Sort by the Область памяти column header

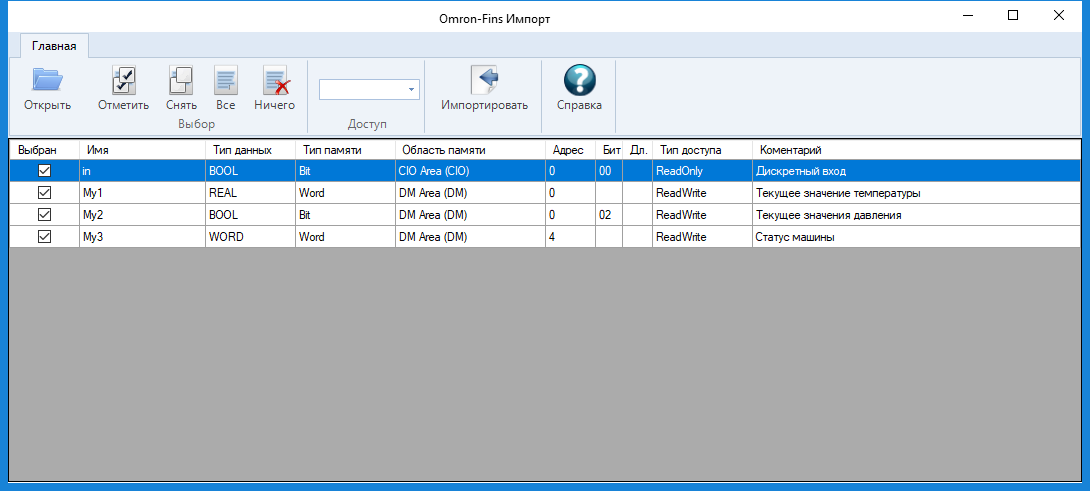471,150
